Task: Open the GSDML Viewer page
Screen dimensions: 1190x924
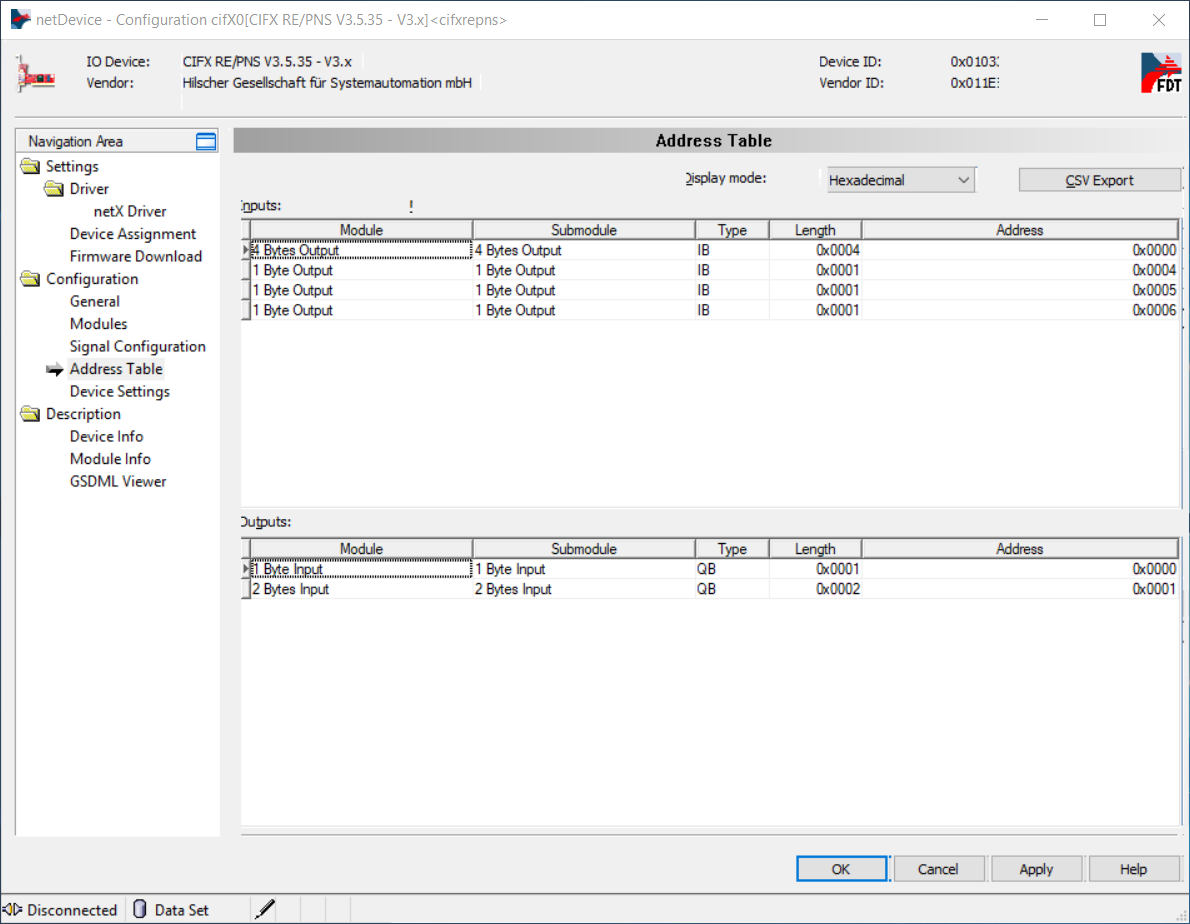Action: 117,482
